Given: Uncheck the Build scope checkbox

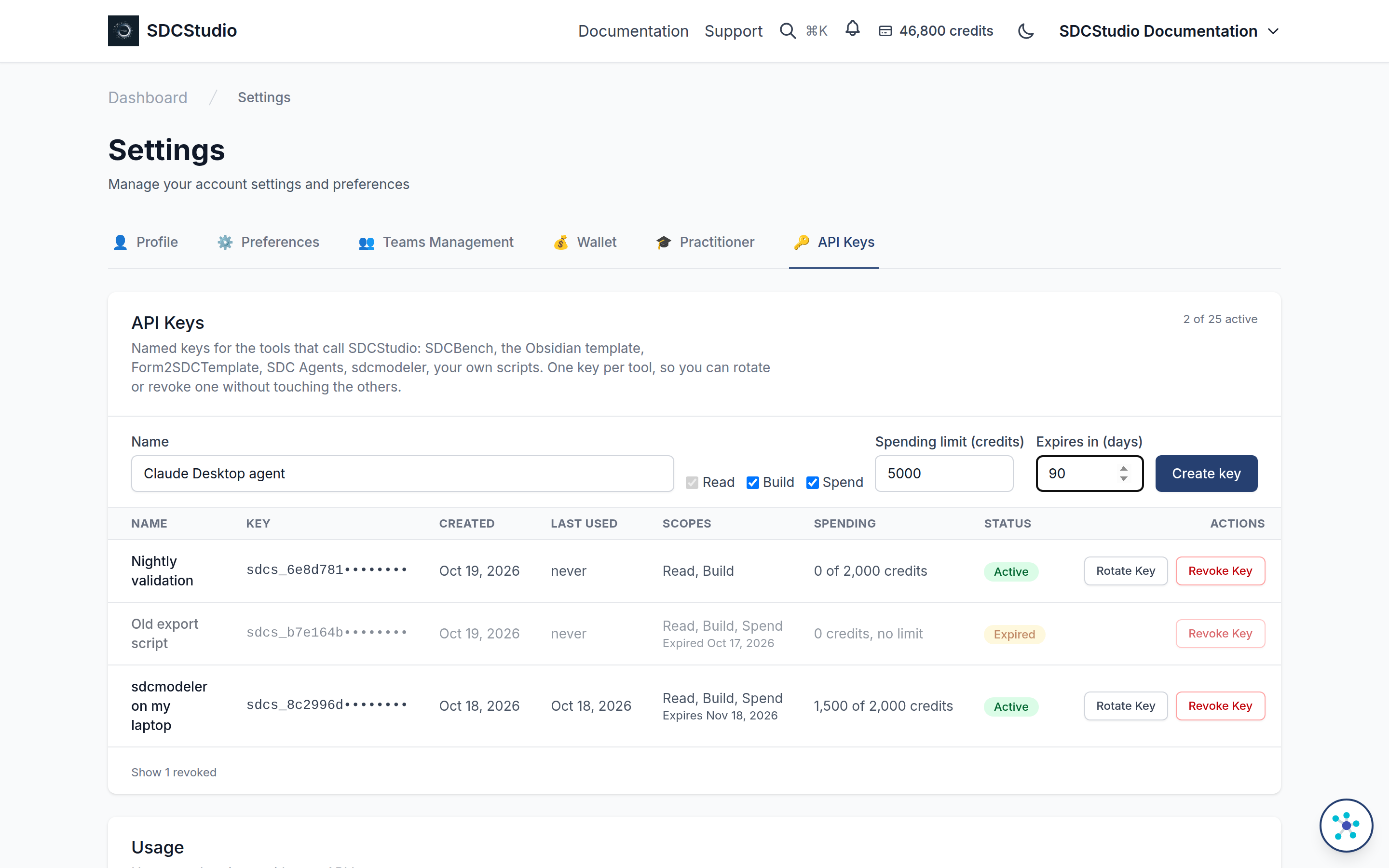Looking at the screenshot, I should [x=752, y=483].
